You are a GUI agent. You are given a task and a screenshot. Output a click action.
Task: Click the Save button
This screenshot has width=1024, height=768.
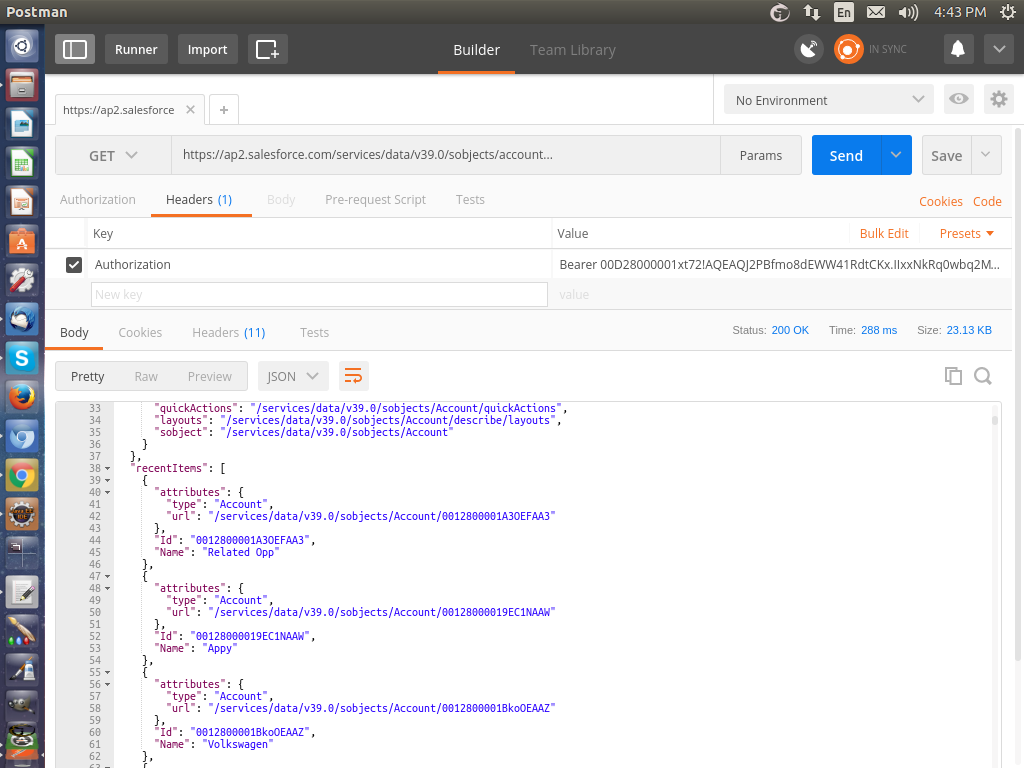tap(946, 155)
